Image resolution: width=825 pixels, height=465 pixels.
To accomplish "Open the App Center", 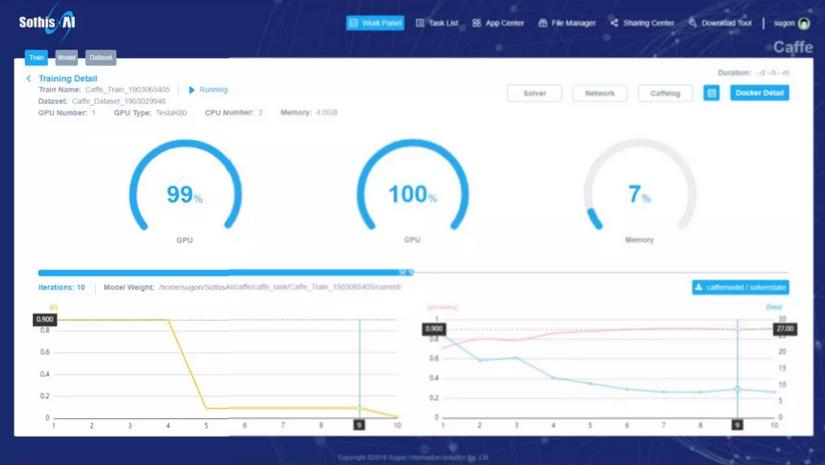I will coord(498,23).
